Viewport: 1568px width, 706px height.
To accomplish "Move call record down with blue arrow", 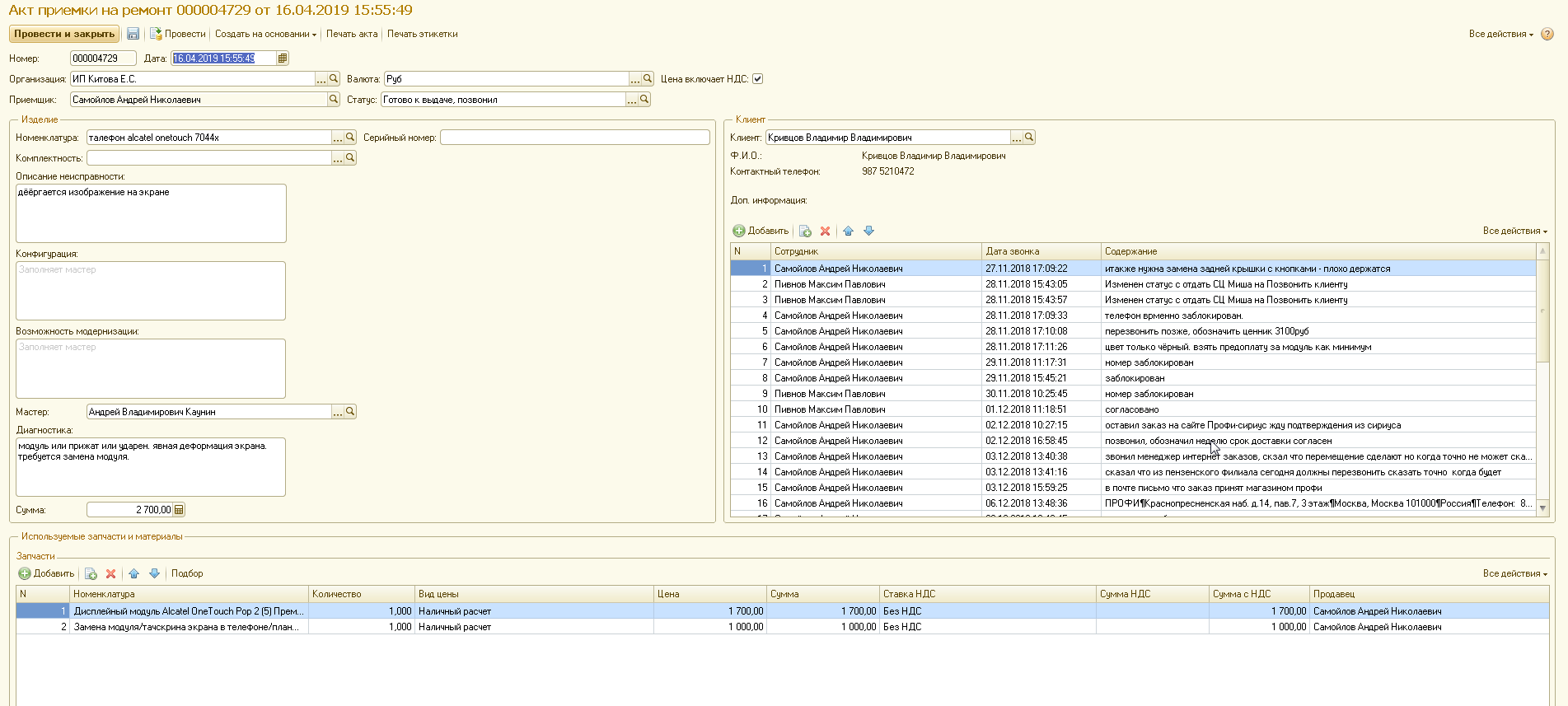I will (868, 231).
